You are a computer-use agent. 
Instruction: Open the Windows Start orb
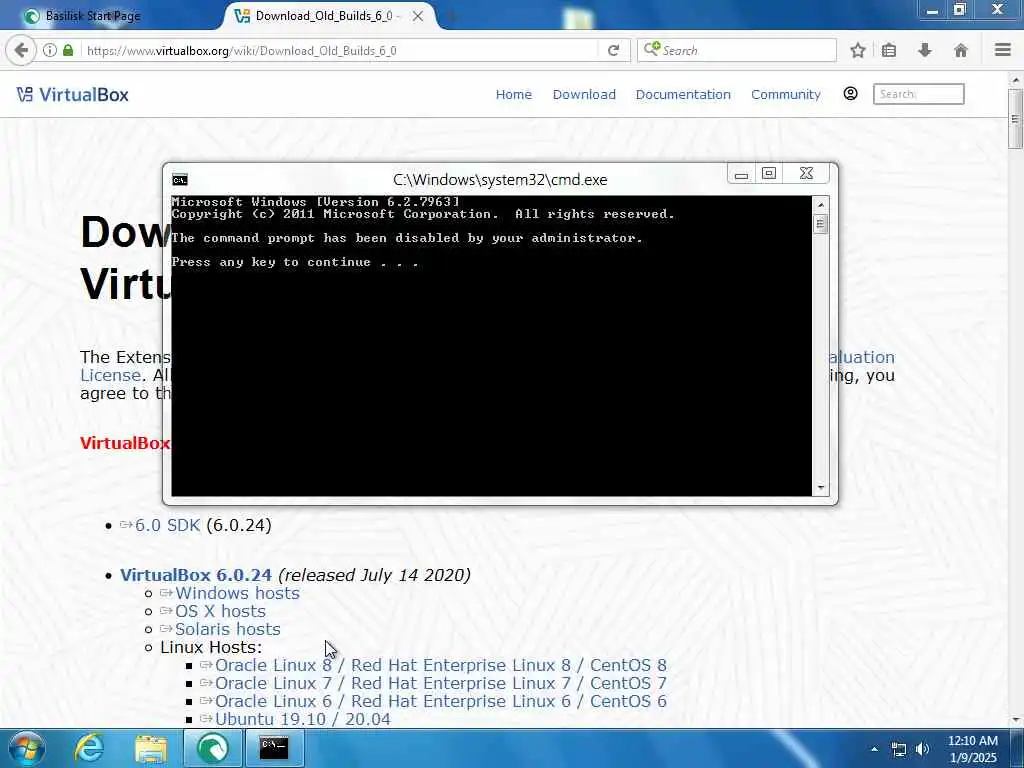click(x=25, y=748)
